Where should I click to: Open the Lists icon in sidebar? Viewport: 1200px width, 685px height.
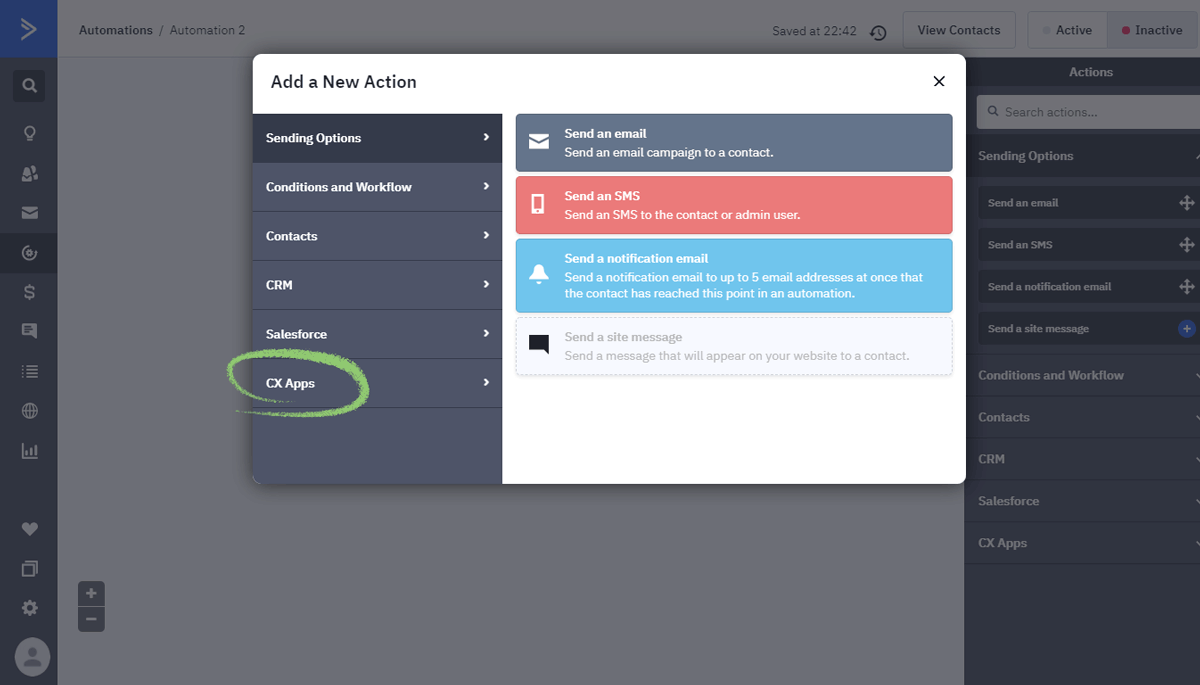(30, 371)
